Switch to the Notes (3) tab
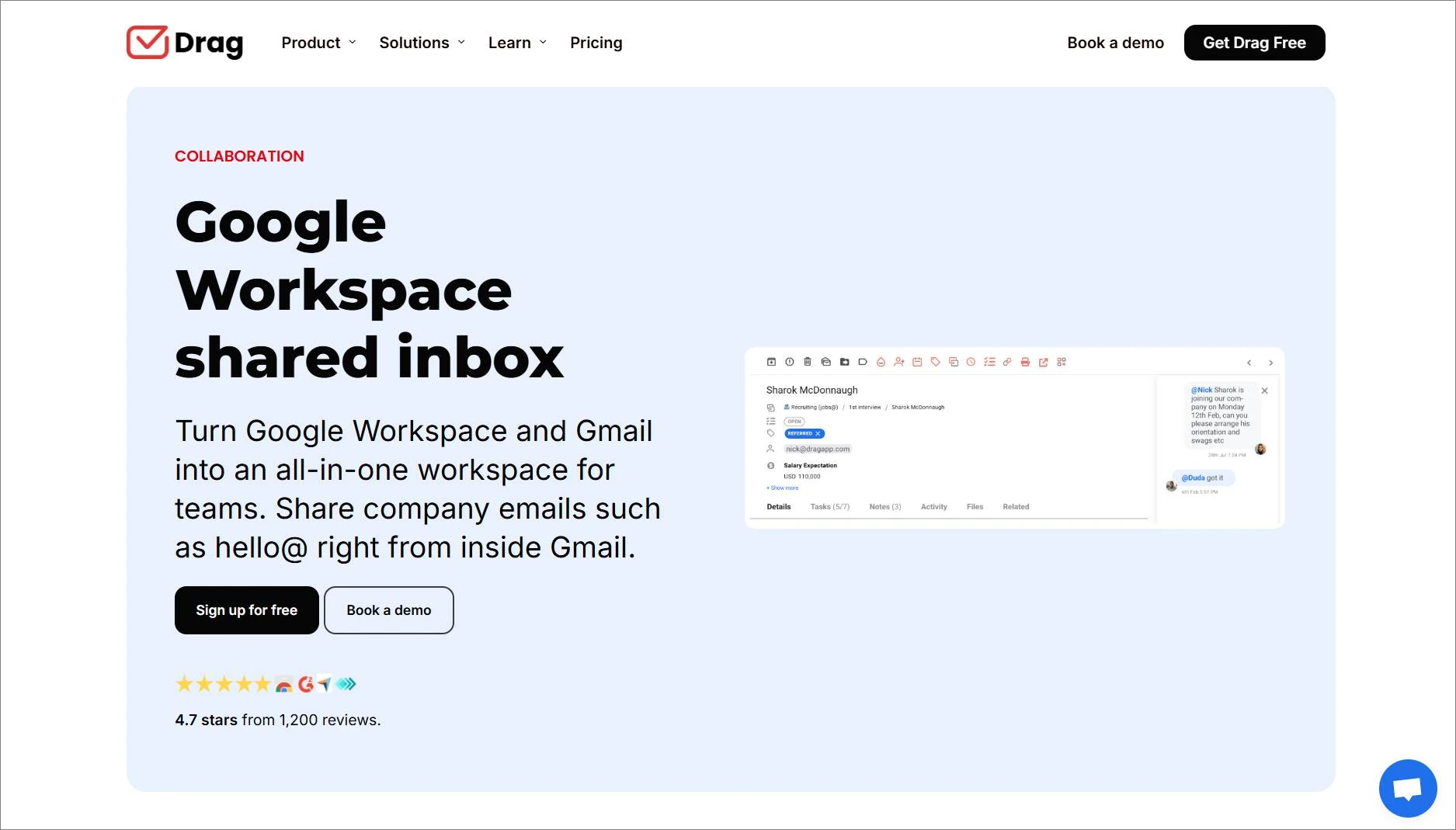This screenshot has height=830, width=1456. [885, 507]
